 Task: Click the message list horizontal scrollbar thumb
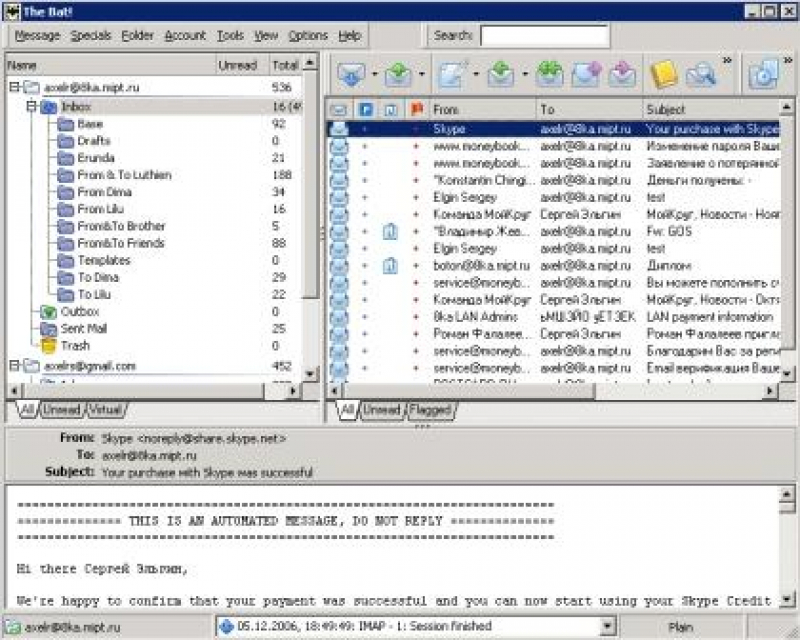[469, 391]
